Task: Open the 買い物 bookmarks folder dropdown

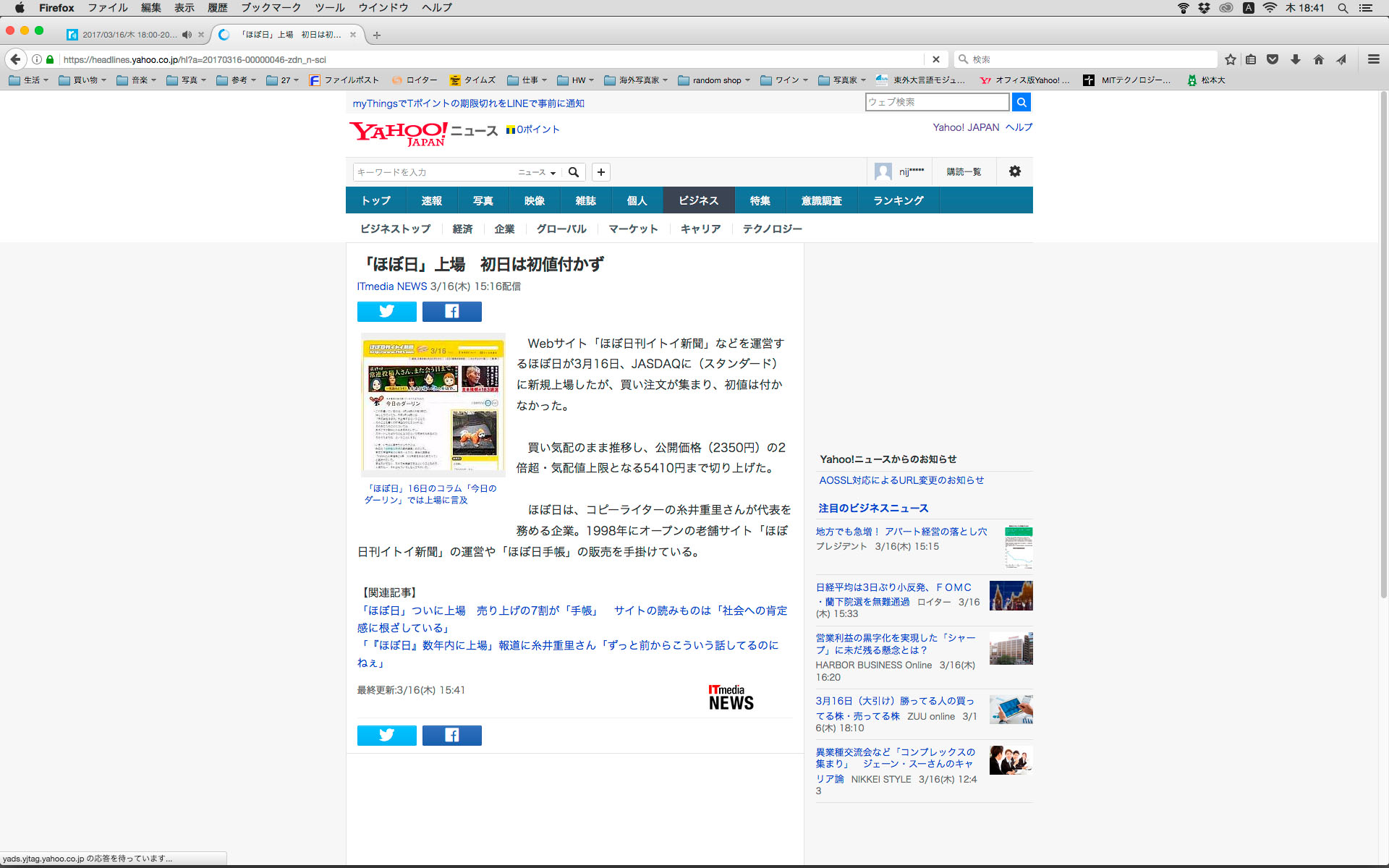Action: (82, 80)
